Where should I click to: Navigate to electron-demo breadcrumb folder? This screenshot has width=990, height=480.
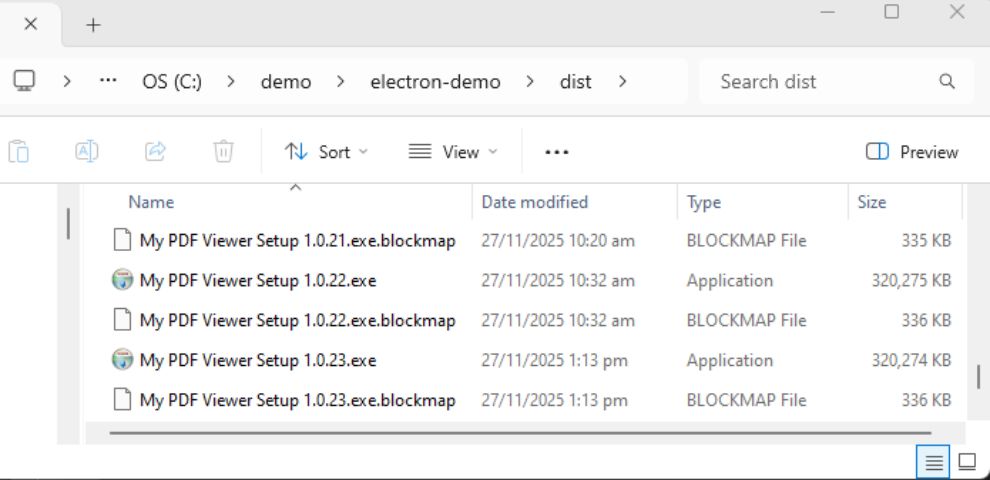pyautogui.click(x=435, y=82)
